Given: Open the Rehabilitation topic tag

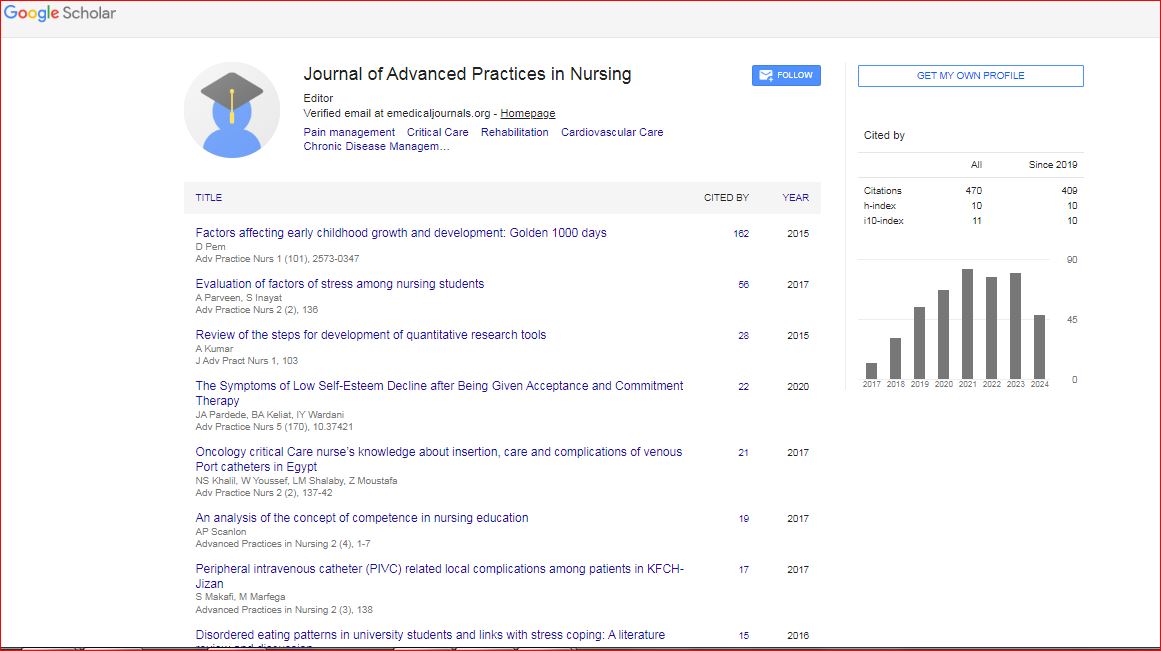Looking at the screenshot, I should point(514,132).
